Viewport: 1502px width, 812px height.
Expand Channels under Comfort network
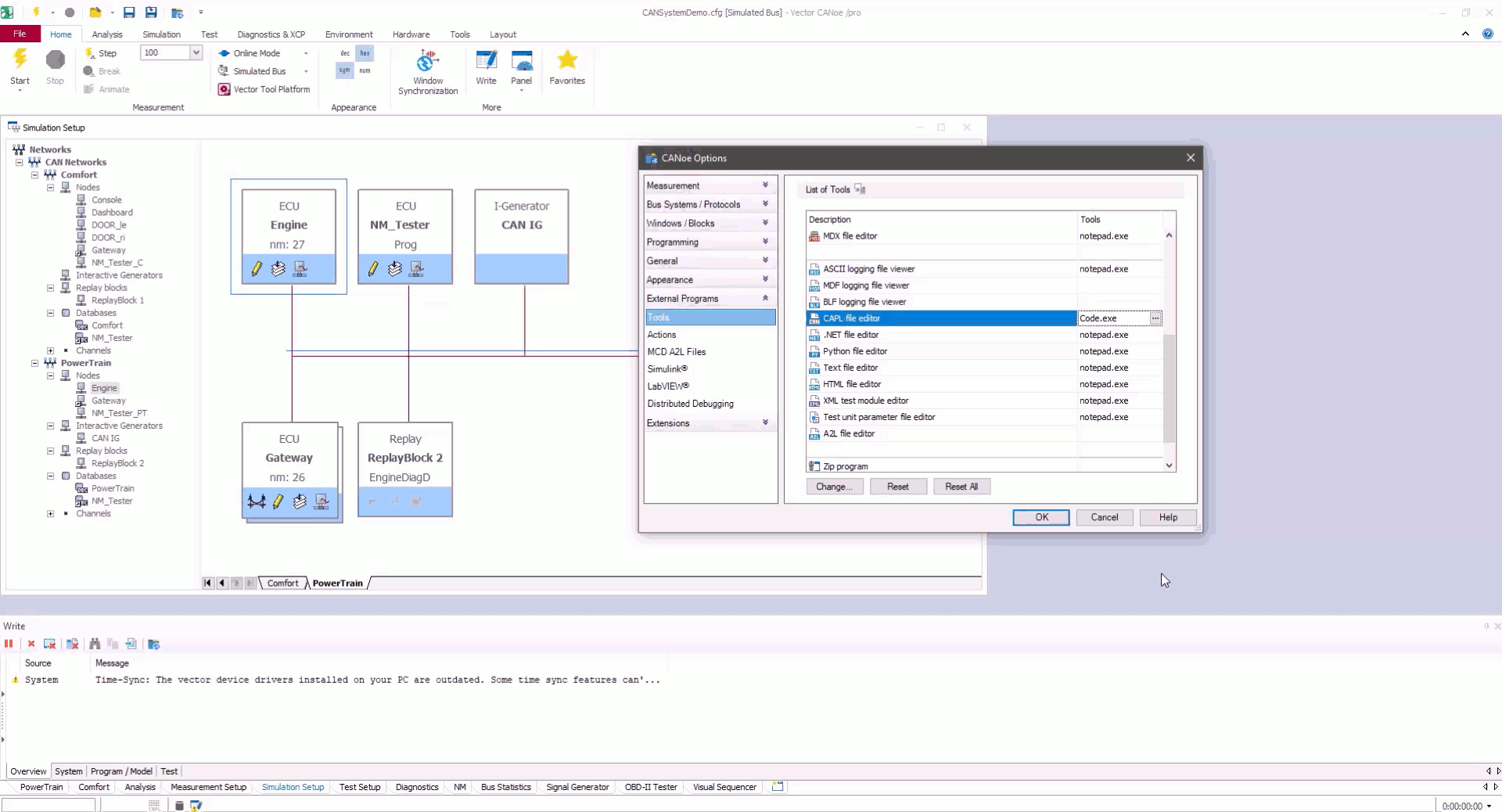tap(50, 350)
